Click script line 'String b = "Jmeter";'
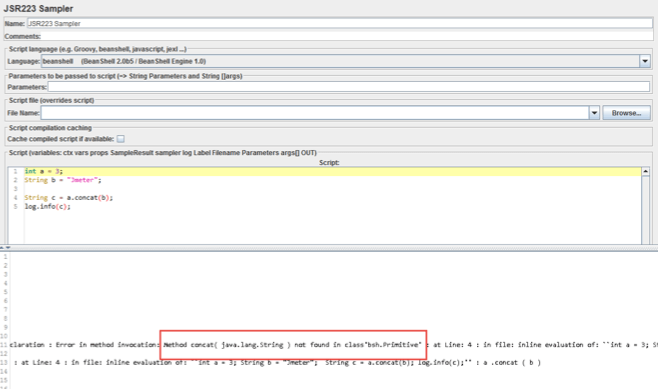 point(63,180)
